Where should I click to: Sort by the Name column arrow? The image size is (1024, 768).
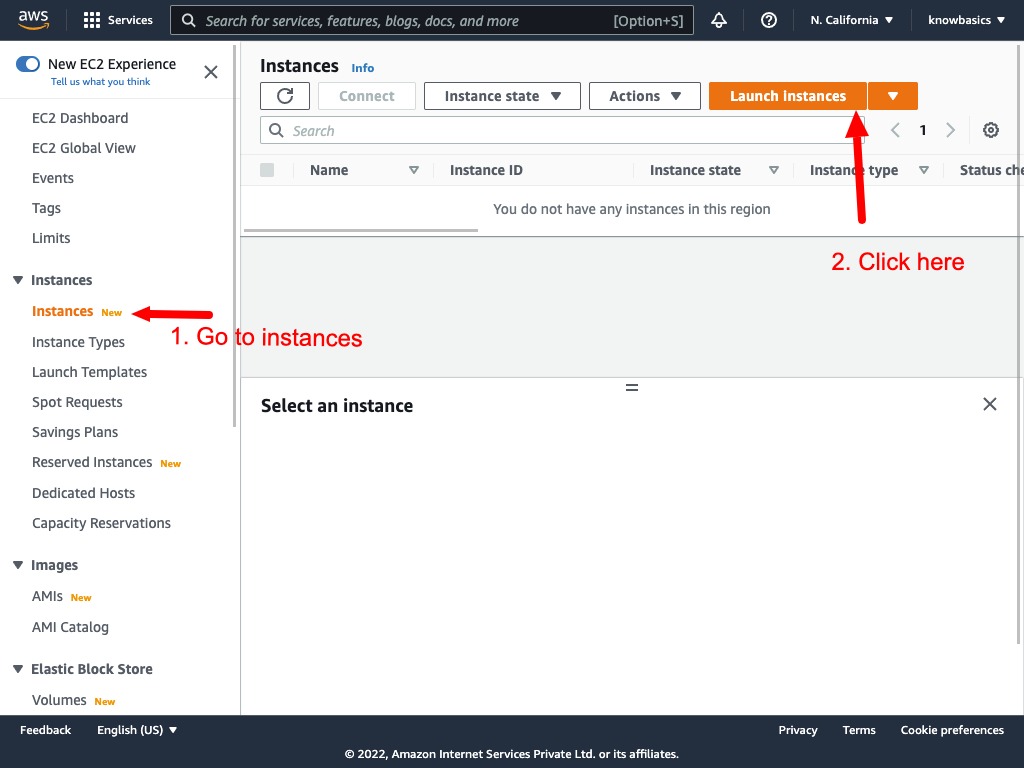[413, 170]
